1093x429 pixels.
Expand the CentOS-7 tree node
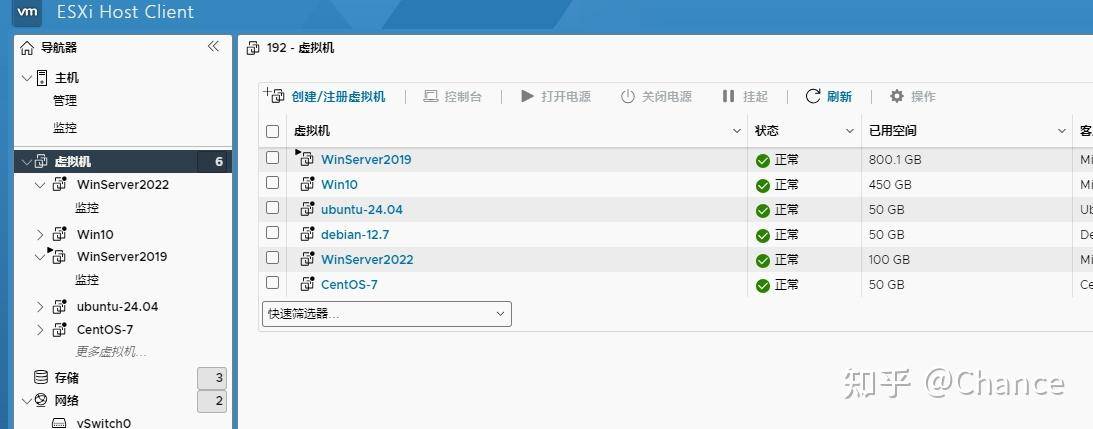pos(40,330)
